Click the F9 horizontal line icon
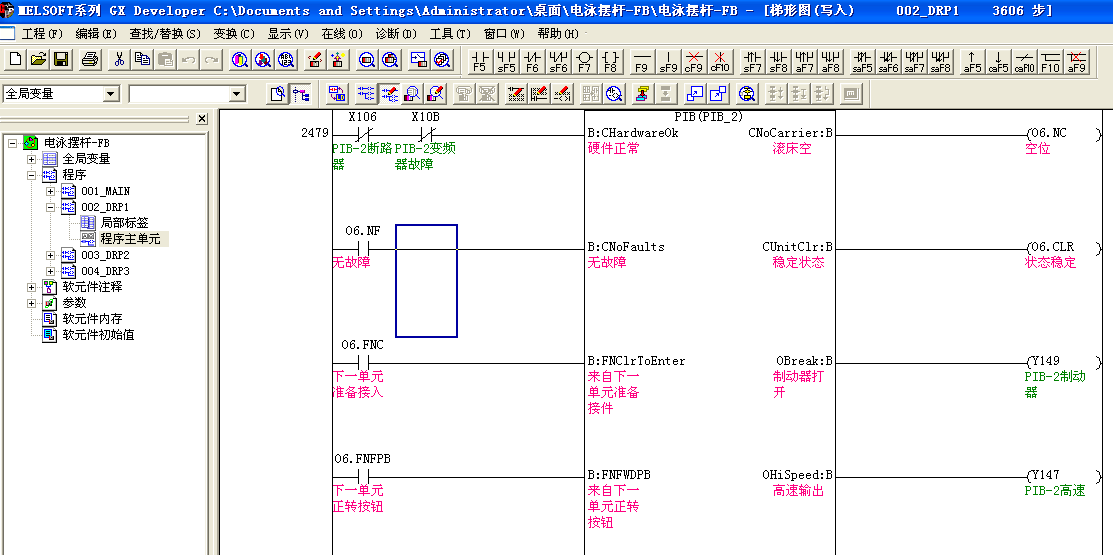 [x=641, y=61]
